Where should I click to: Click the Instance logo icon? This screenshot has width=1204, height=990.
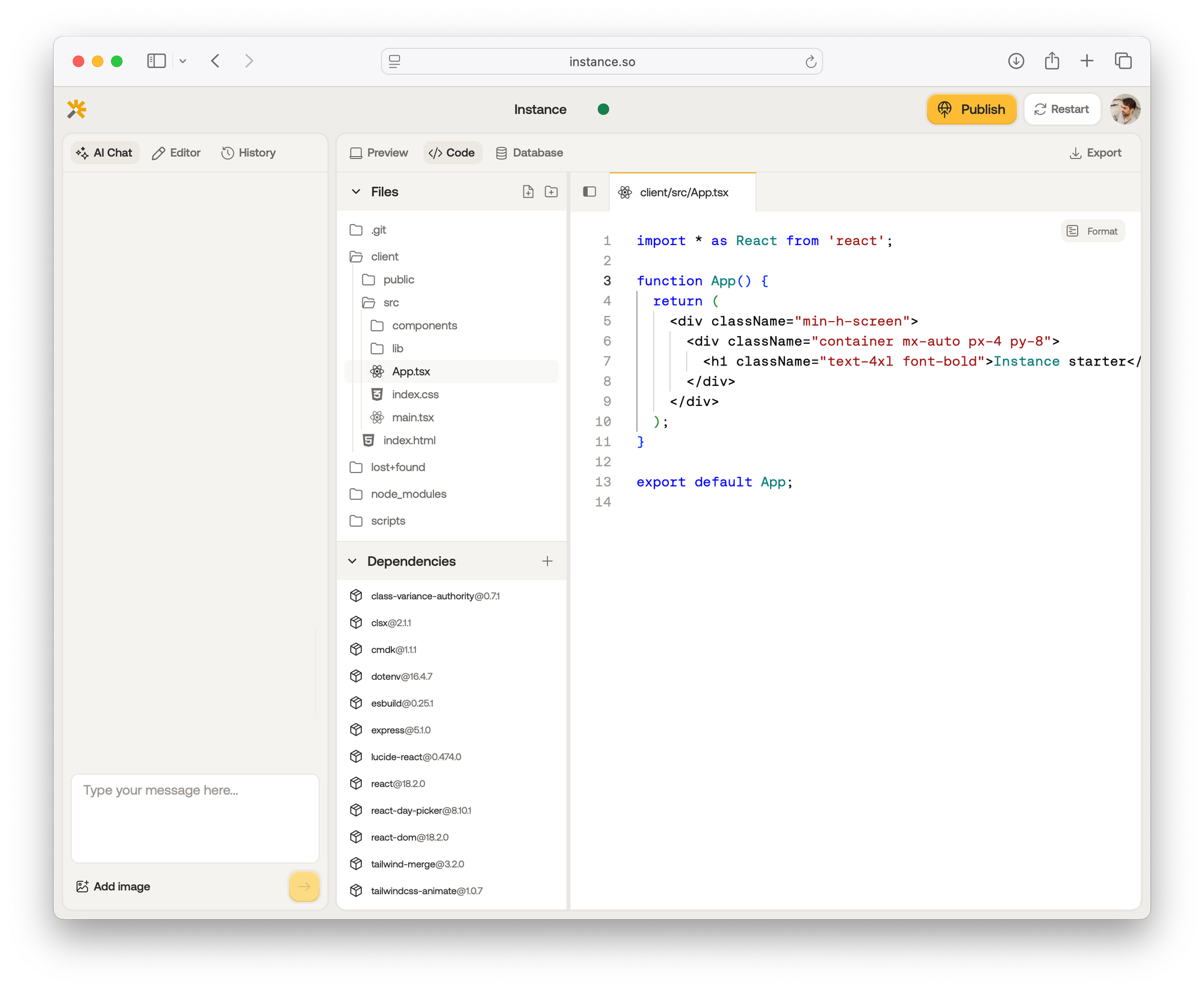77,109
